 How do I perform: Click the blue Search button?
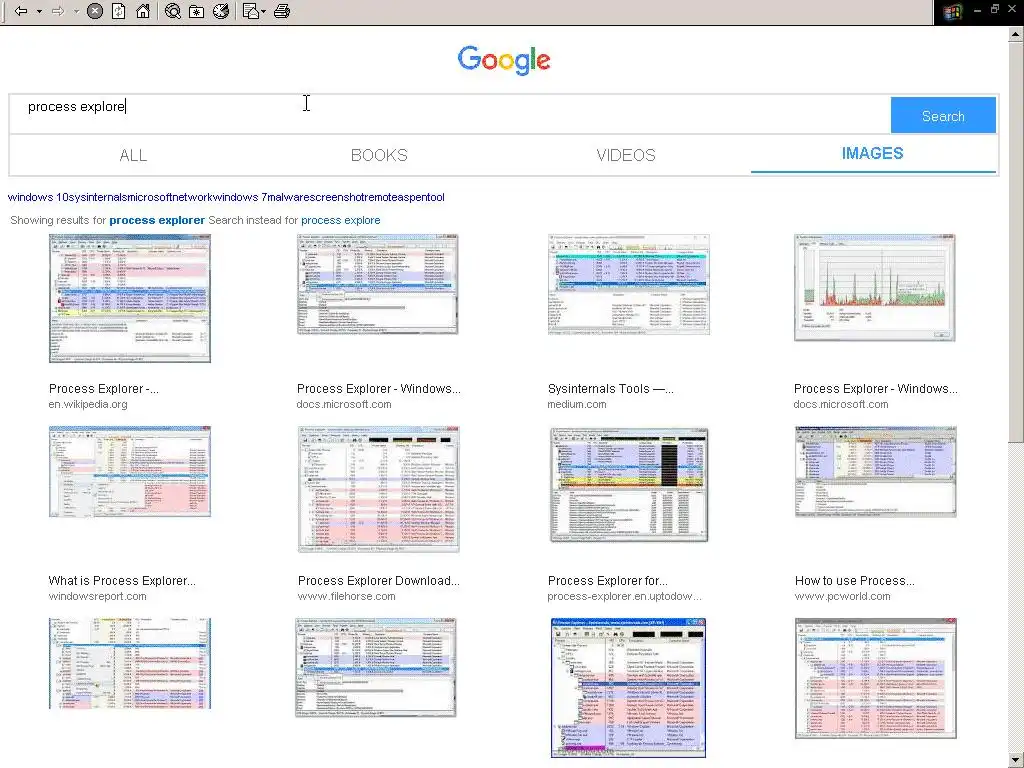tap(943, 116)
